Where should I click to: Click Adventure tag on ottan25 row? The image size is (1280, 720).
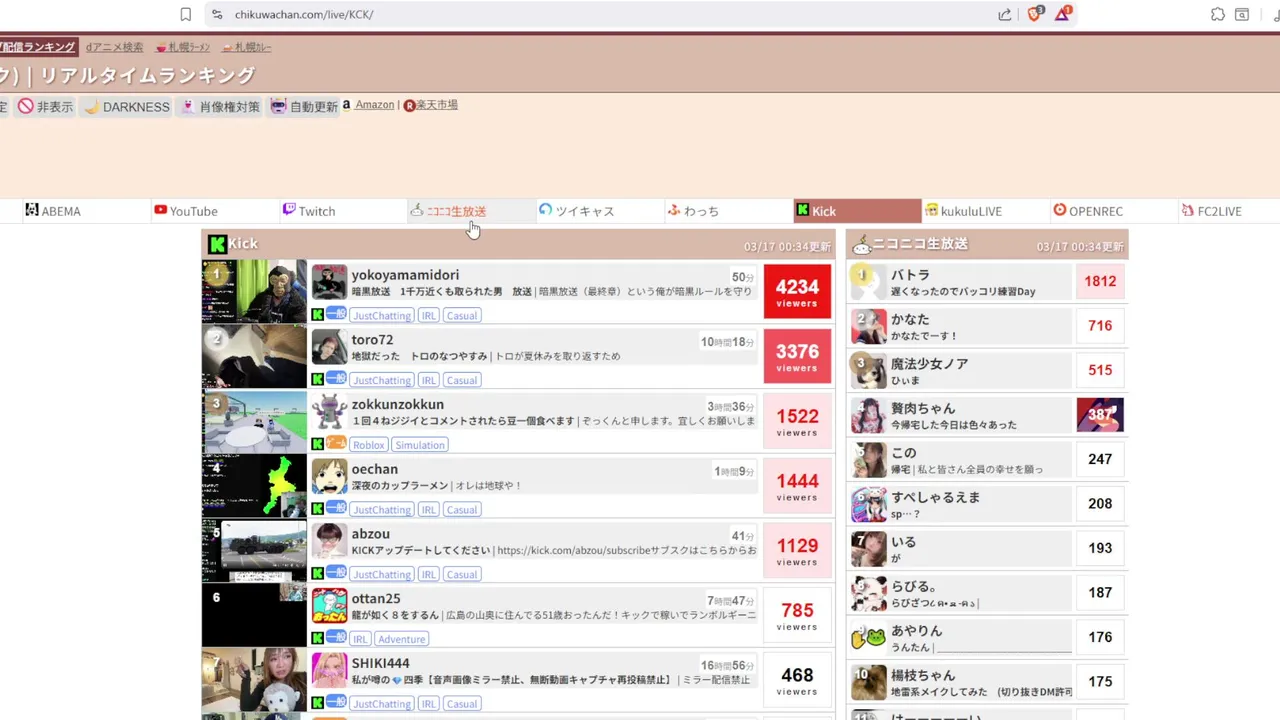click(x=402, y=639)
